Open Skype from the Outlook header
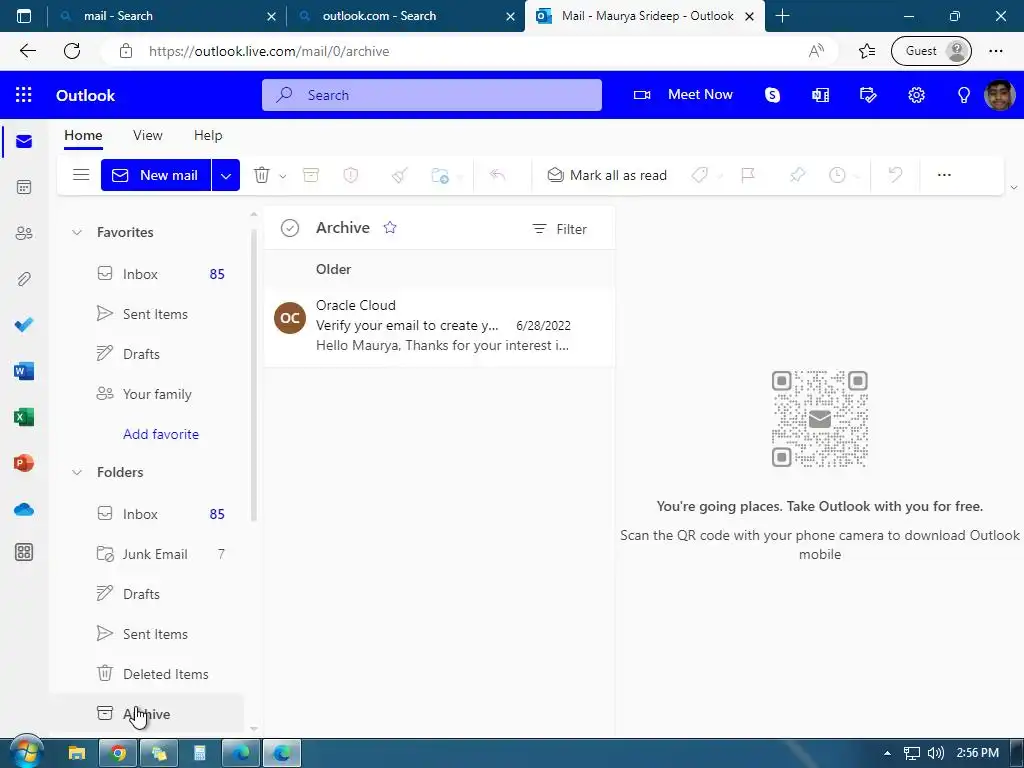Image resolution: width=1024 pixels, height=768 pixels. point(773,95)
